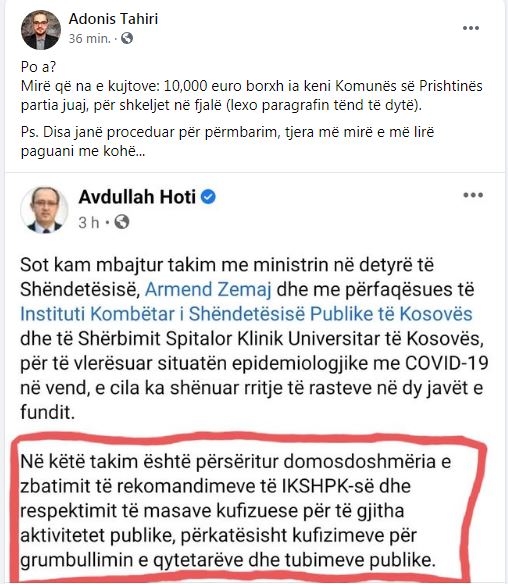The width and height of the screenshot is (508, 584).
Task: Open the three-dot options on Avdullah Hoti's post
Action: (x=473, y=195)
